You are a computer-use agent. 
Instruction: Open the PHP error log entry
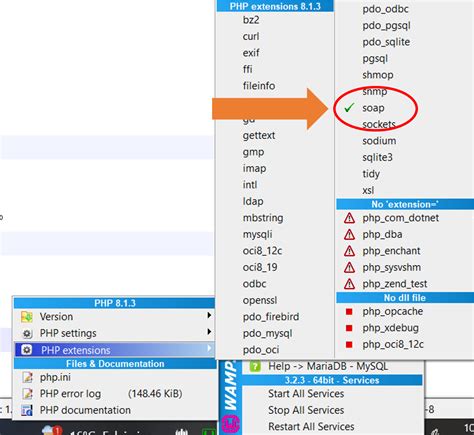click(114, 394)
